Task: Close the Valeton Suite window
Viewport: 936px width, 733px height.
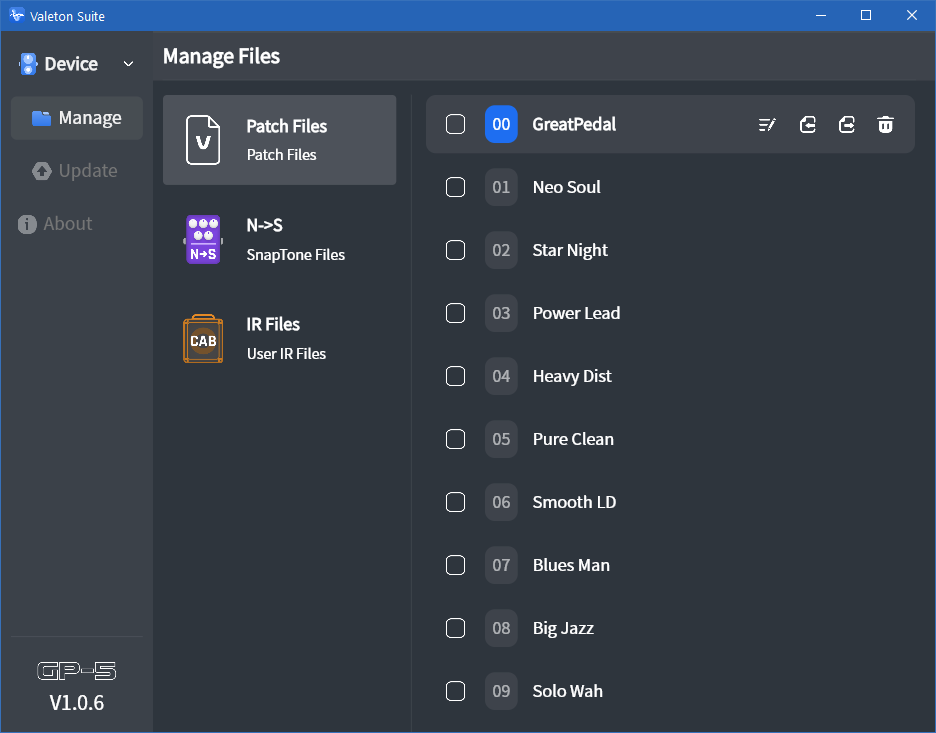Action: (912, 16)
